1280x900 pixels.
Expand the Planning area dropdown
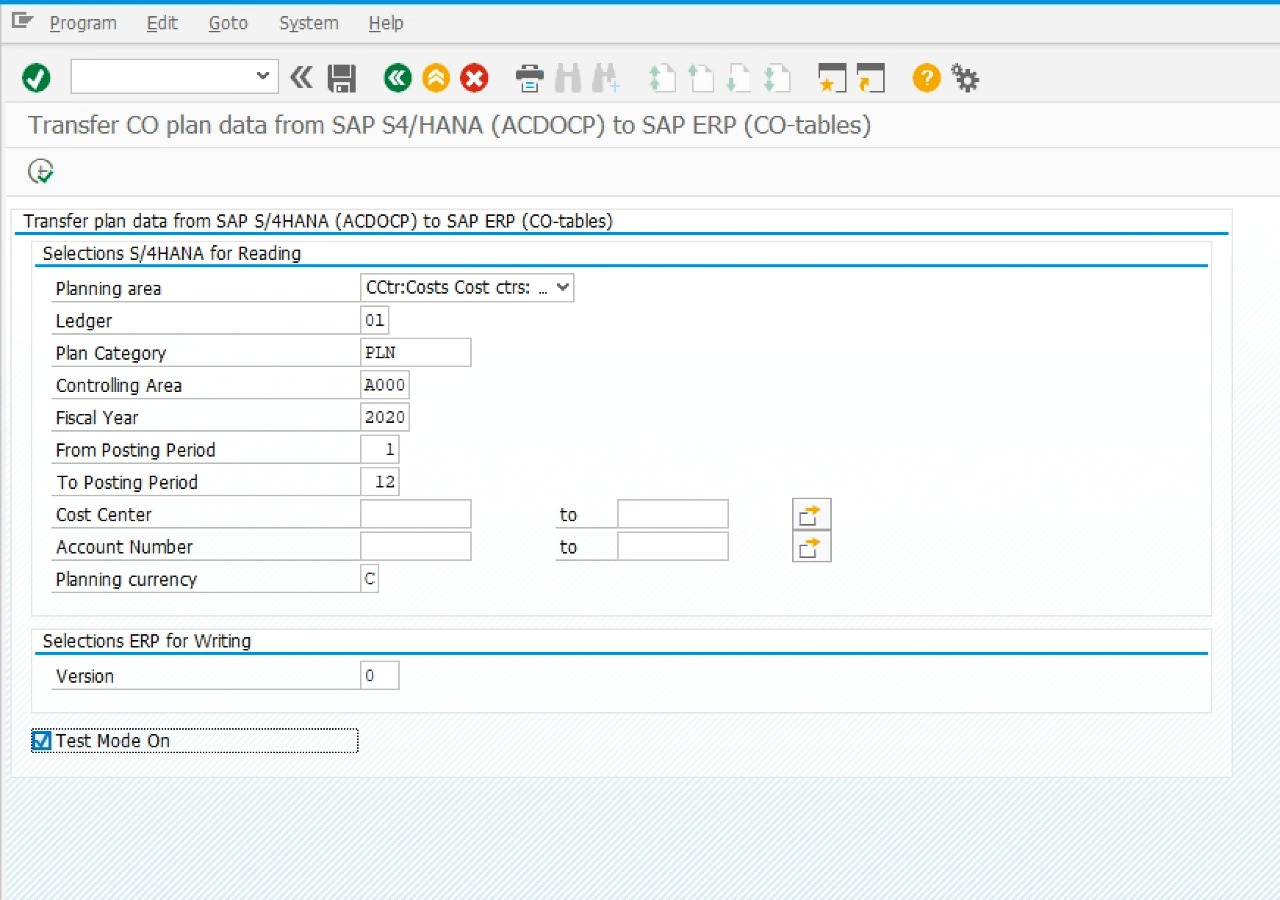[563, 288]
